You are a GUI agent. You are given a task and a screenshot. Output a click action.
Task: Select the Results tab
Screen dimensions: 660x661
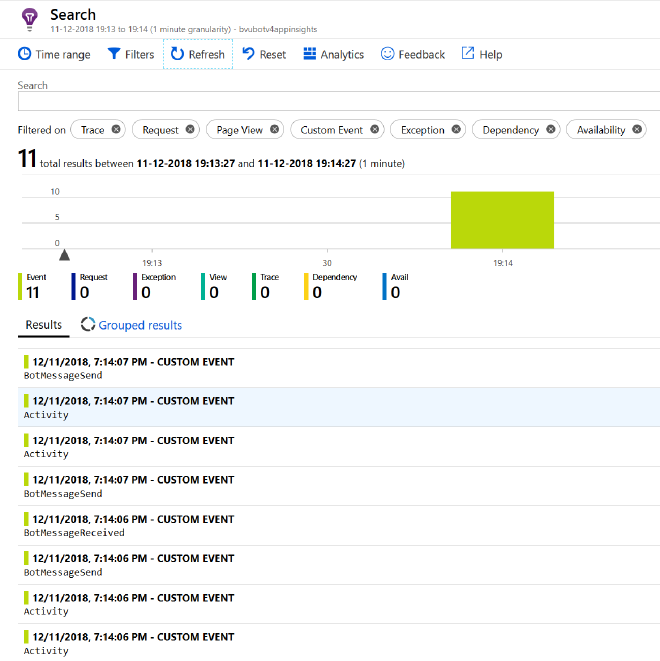[44, 325]
